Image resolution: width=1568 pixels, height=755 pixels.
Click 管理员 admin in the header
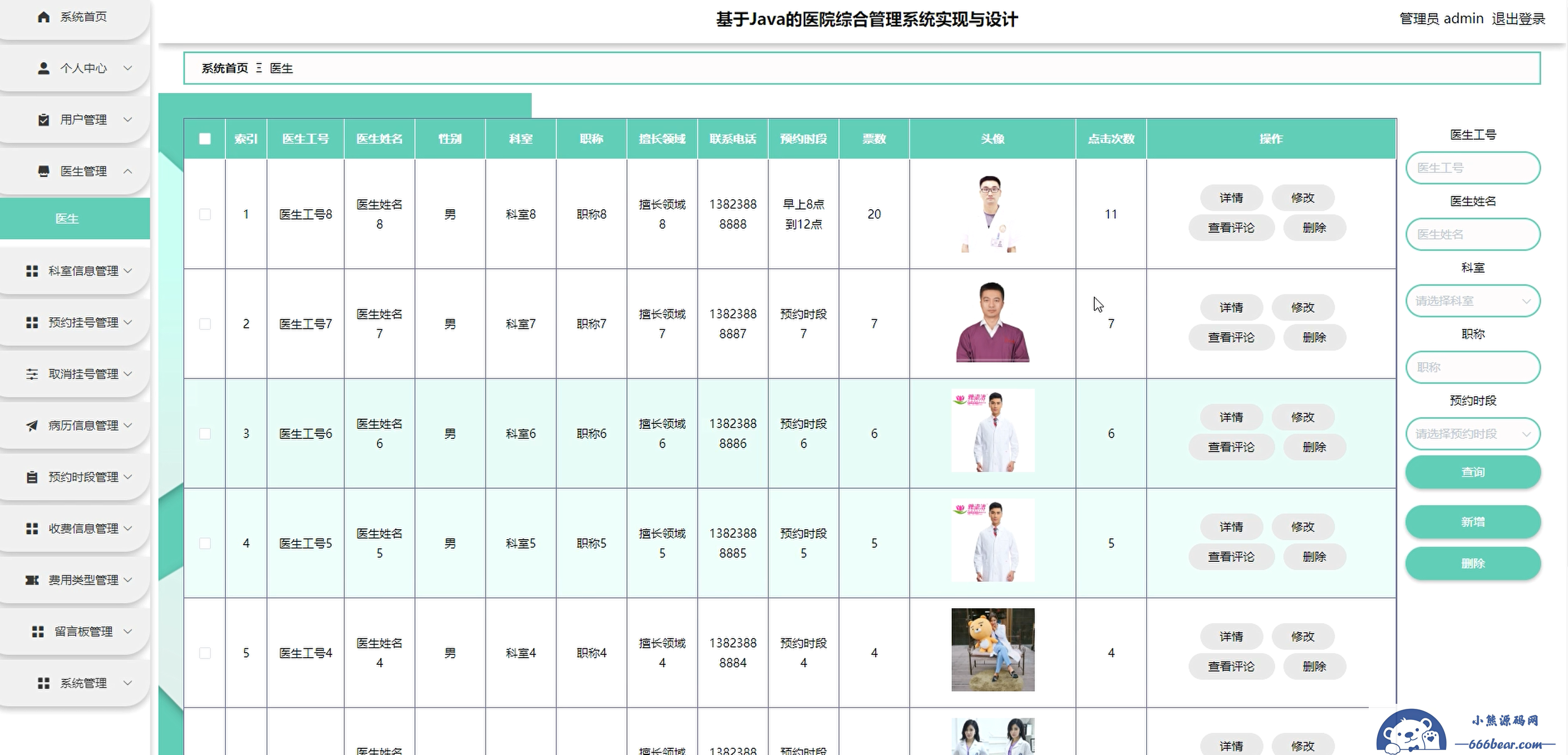(x=1441, y=19)
